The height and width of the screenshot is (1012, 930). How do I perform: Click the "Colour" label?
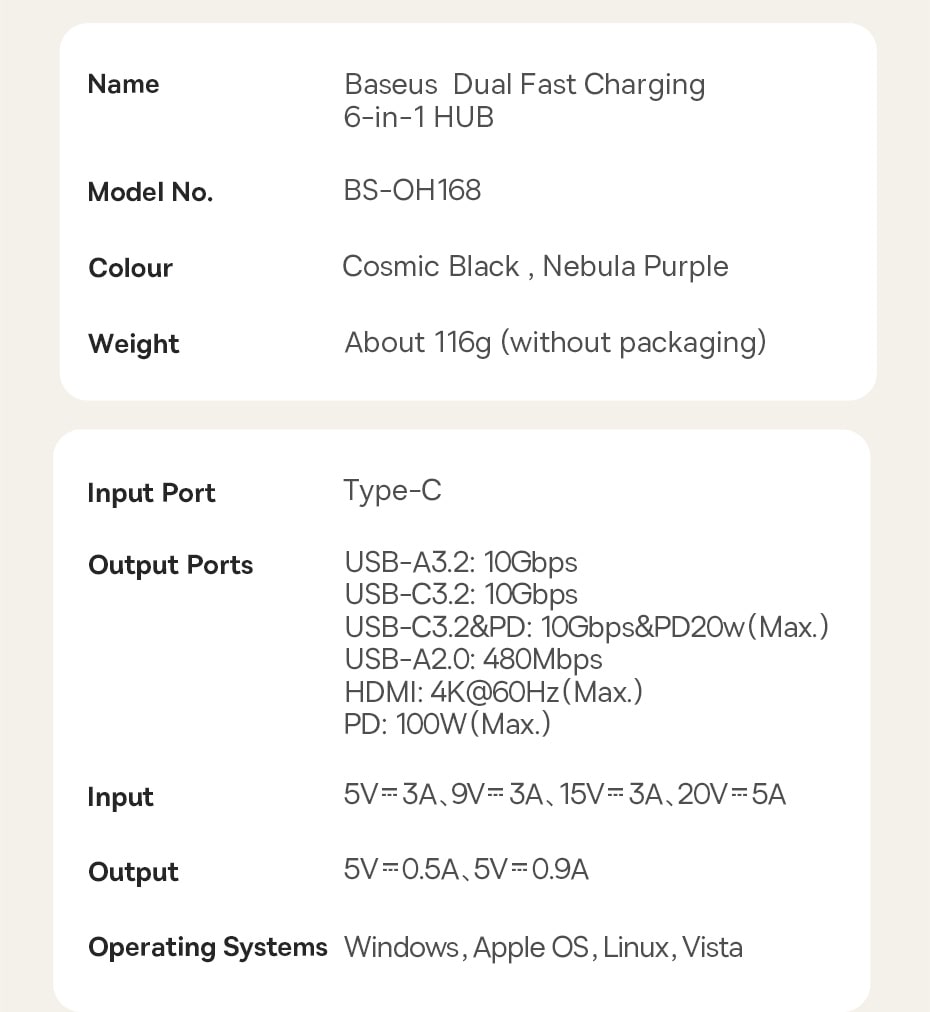click(130, 268)
